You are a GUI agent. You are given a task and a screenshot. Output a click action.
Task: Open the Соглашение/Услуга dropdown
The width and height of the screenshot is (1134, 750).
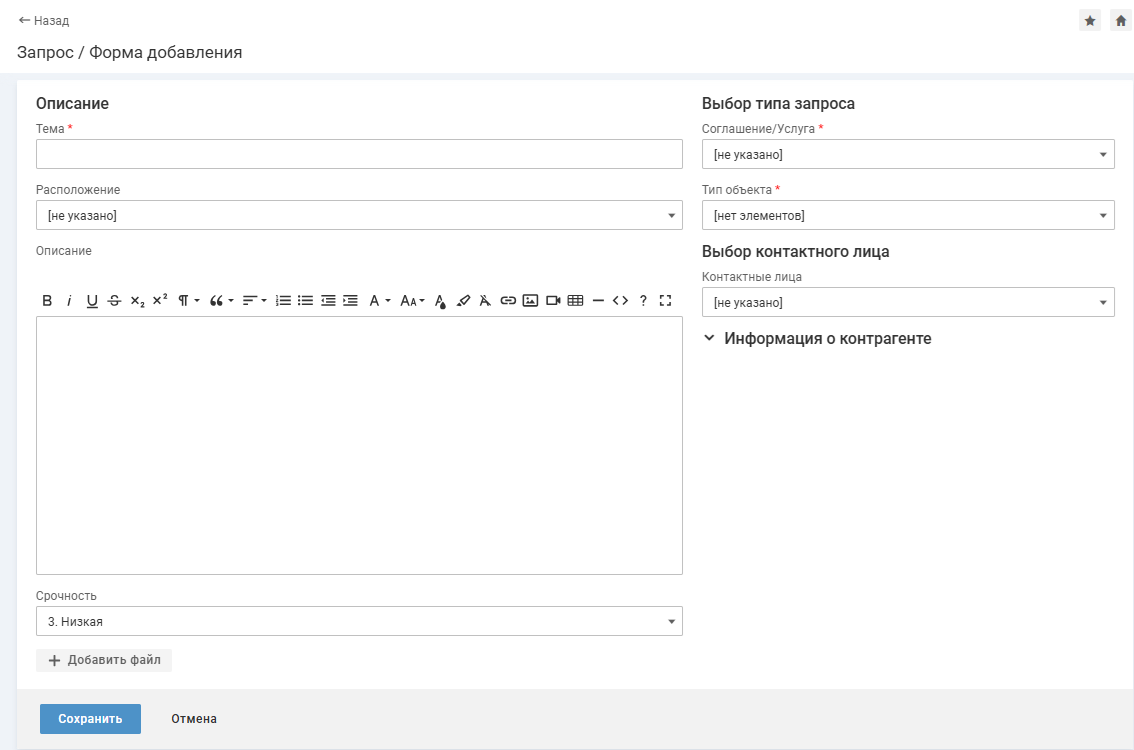908,155
